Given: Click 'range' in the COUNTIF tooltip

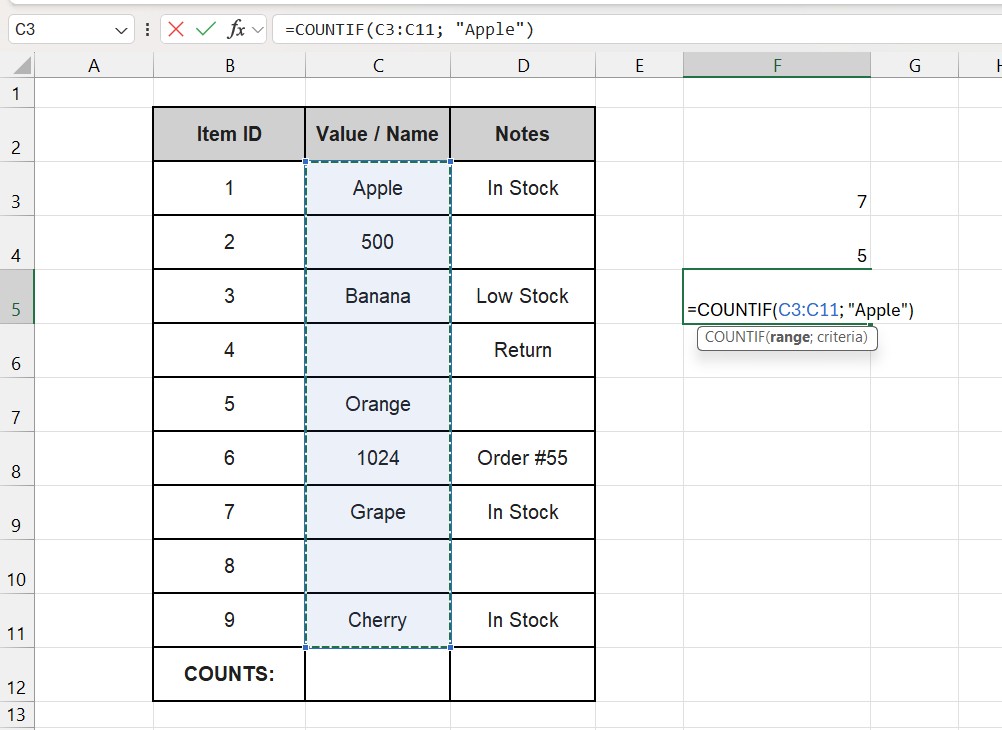Looking at the screenshot, I should point(789,338).
